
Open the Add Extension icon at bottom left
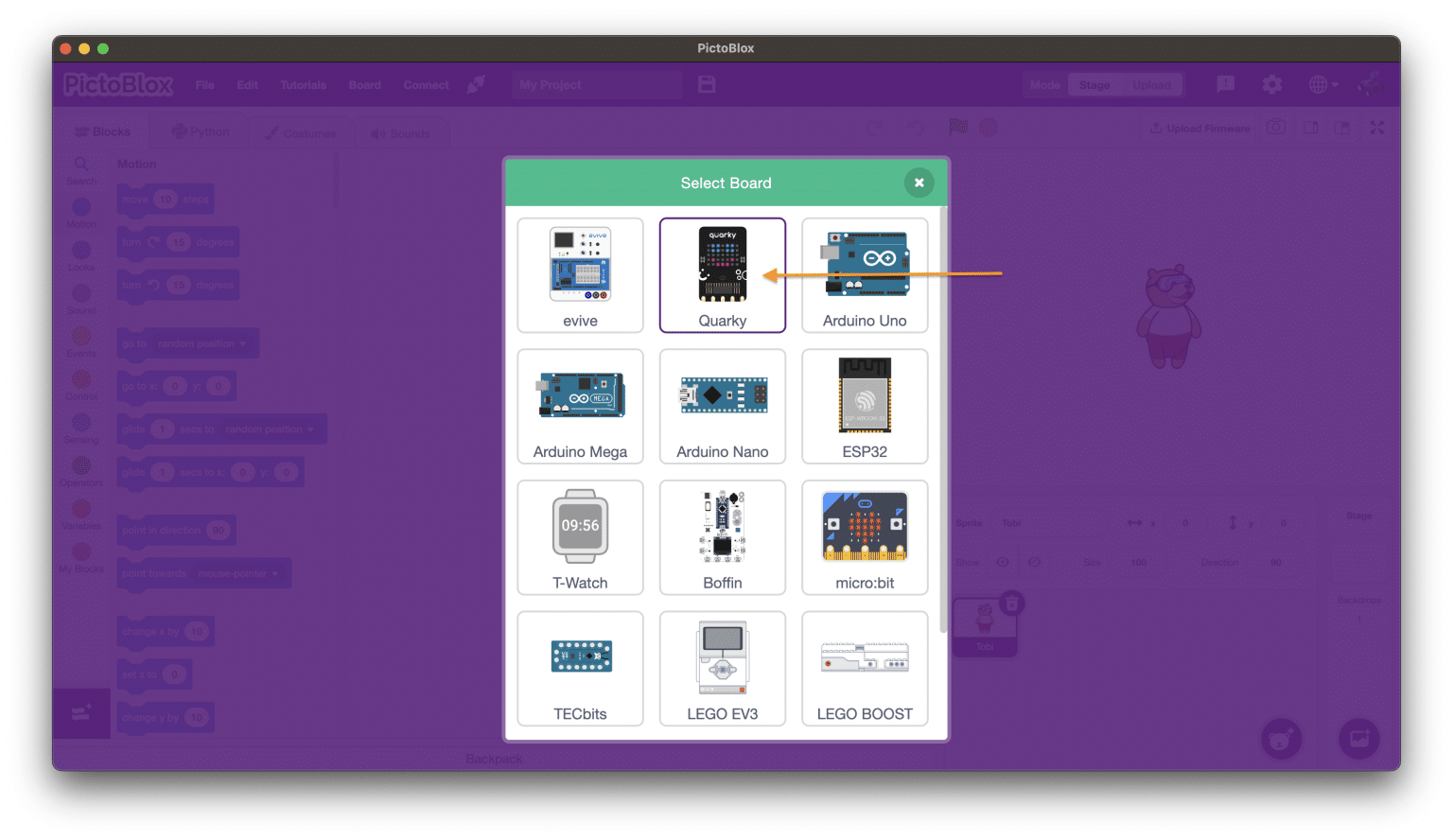pos(81,713)
